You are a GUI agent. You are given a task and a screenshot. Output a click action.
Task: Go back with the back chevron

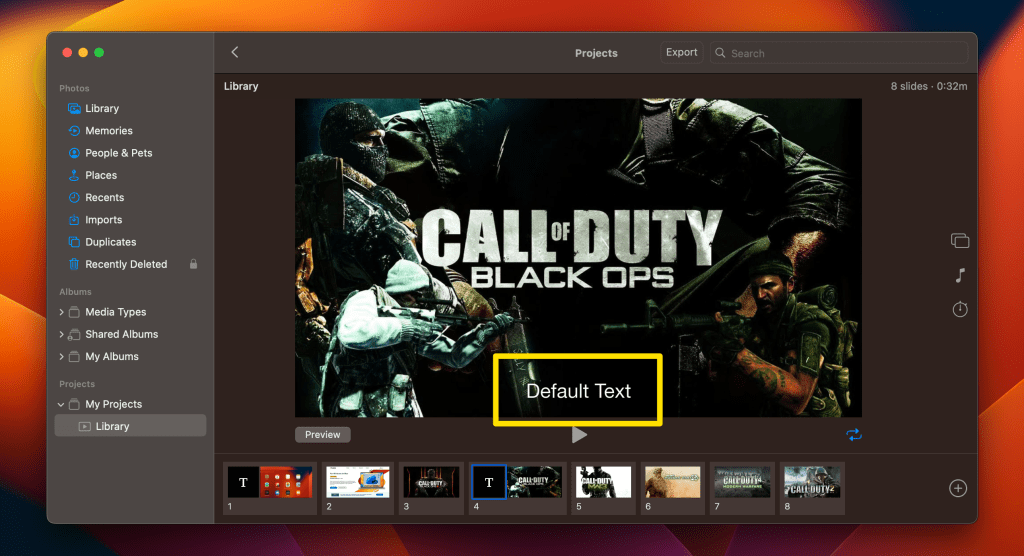tap(235, 52)
